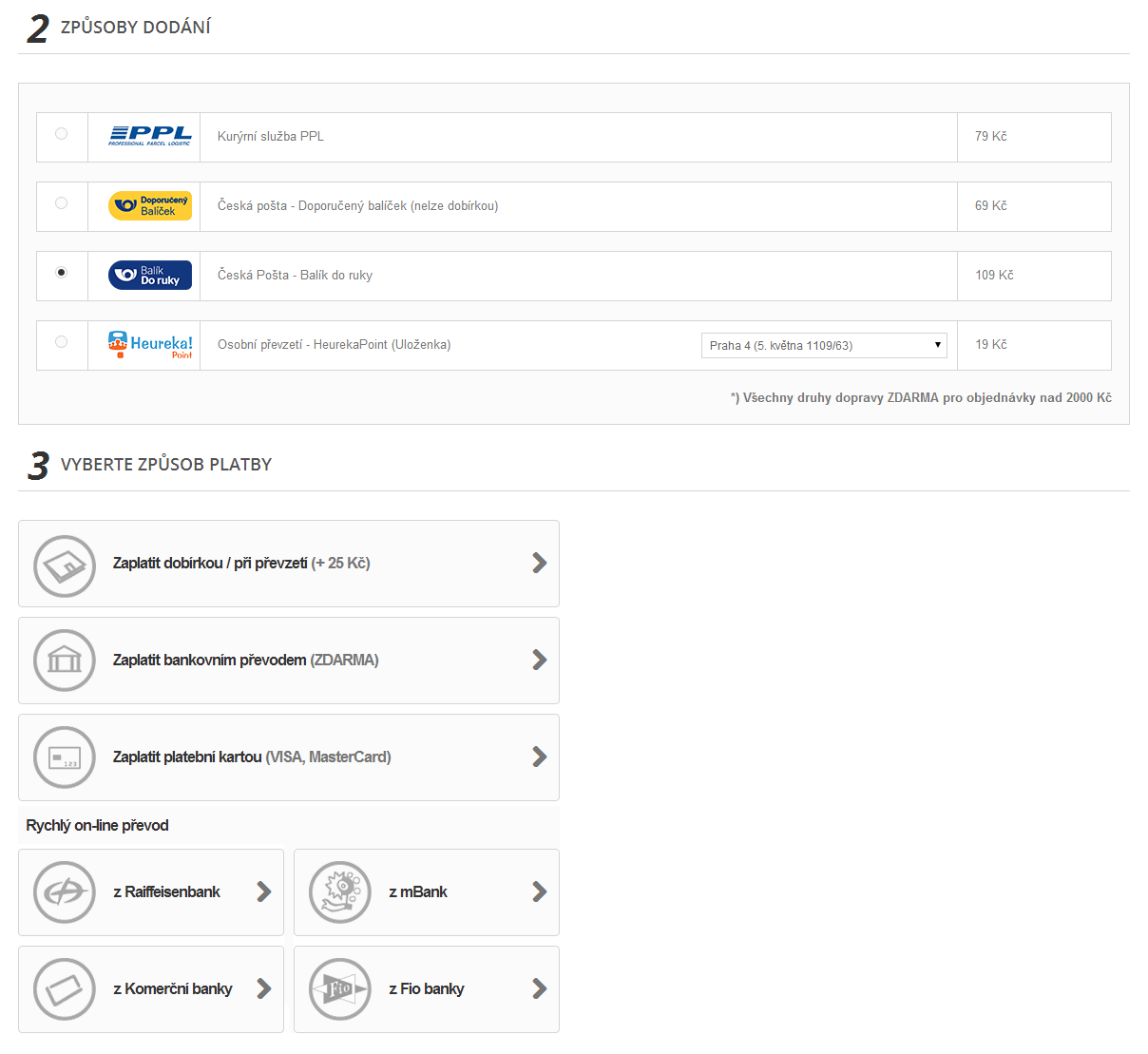Pay via z mBank
Image resolution: width=1148 pixels, height=1054 pixels.
click(427, 892)
